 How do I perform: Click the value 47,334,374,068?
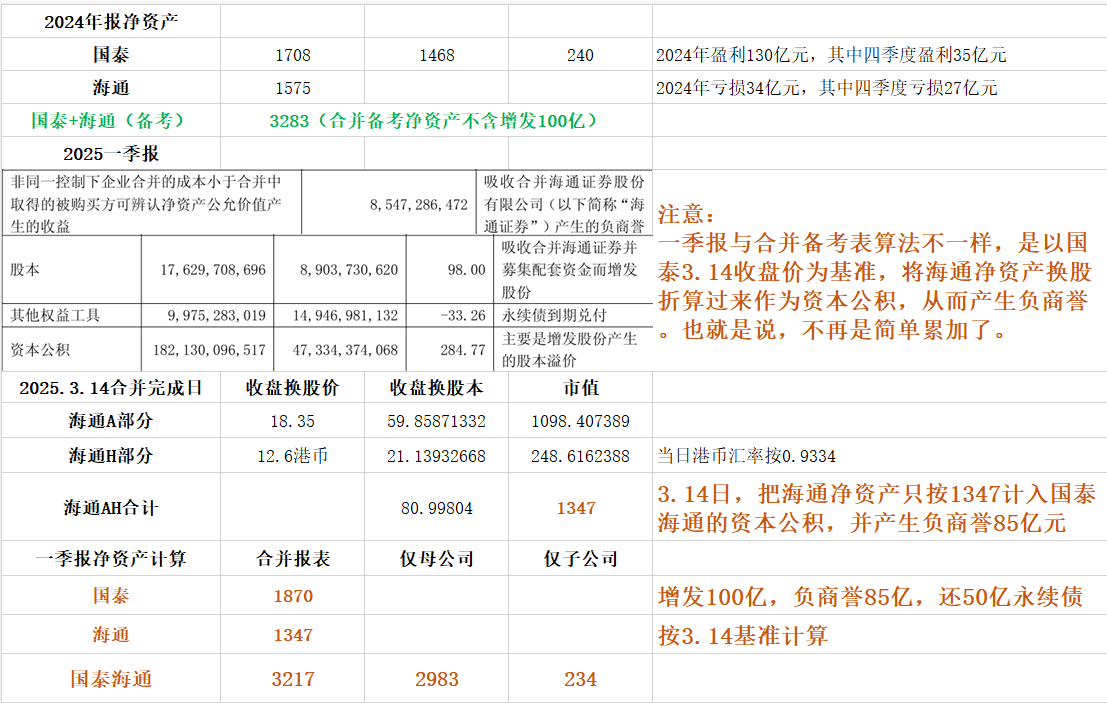345,350
